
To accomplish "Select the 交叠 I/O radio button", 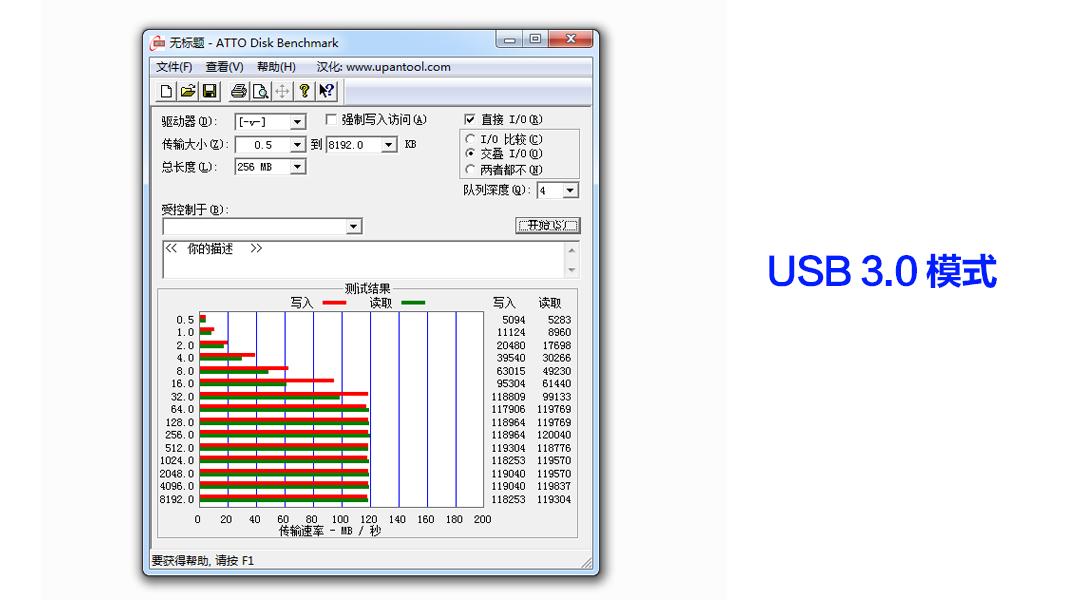I will 470,154.
